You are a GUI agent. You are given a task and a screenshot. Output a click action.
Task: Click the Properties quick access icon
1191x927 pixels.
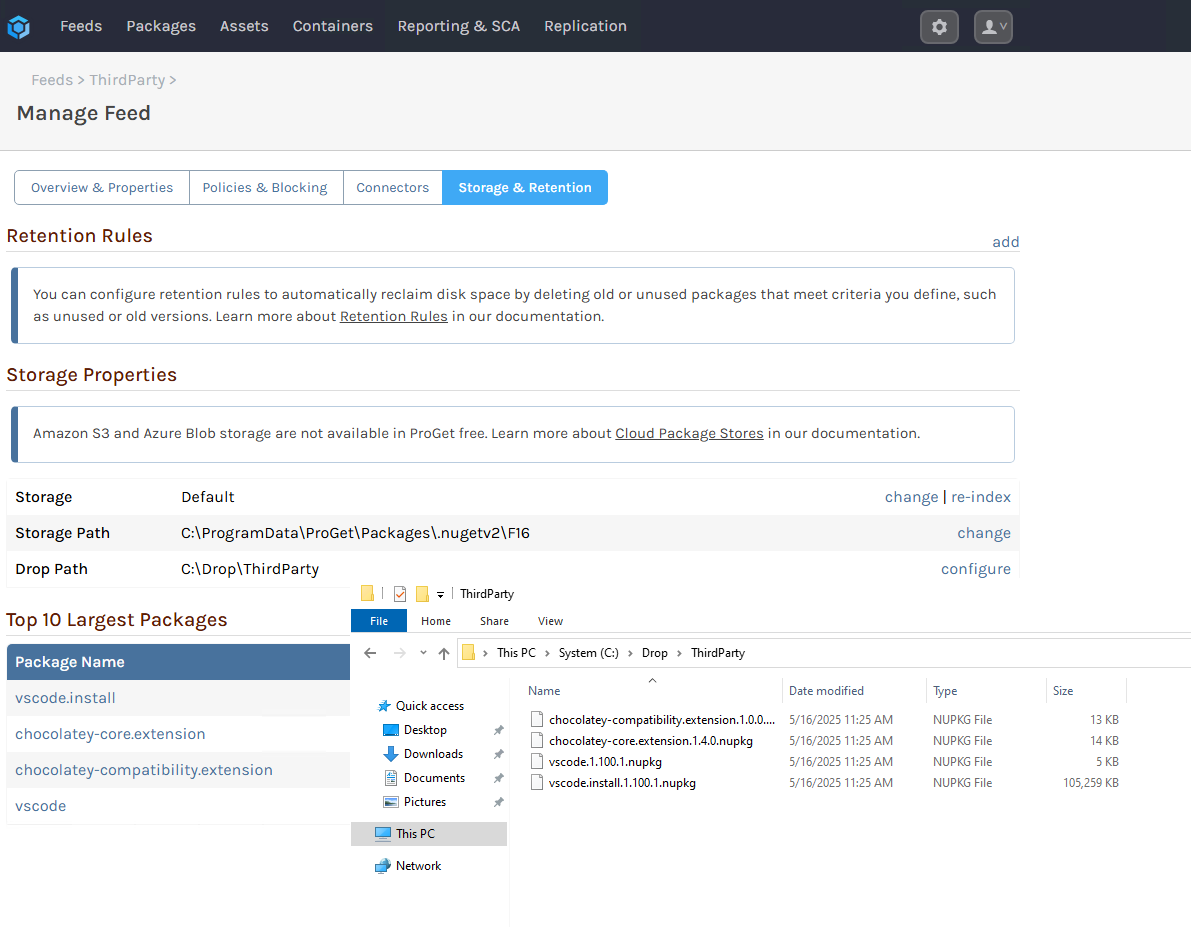coord(400,594)
